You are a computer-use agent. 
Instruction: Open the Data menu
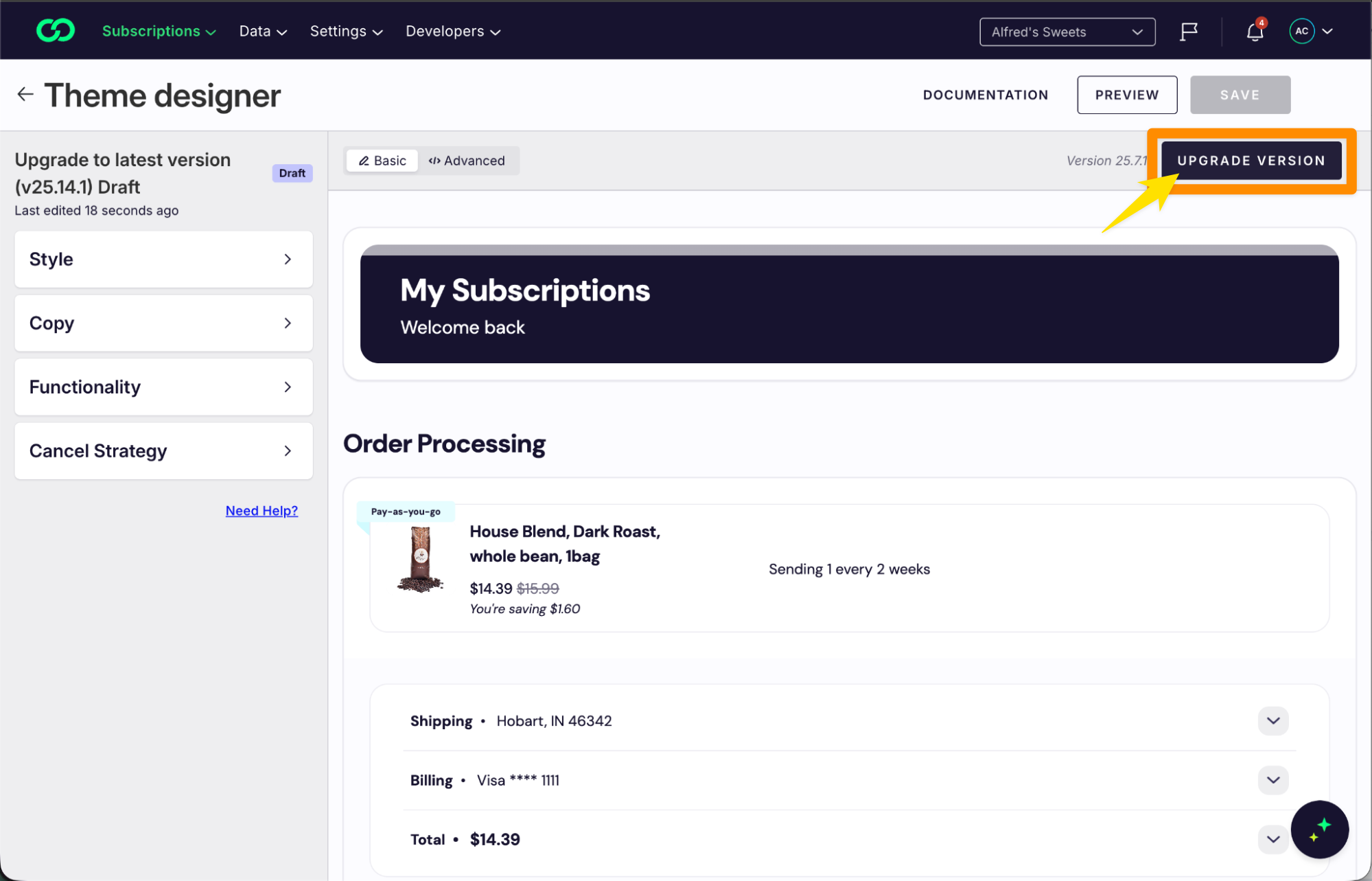263,32
